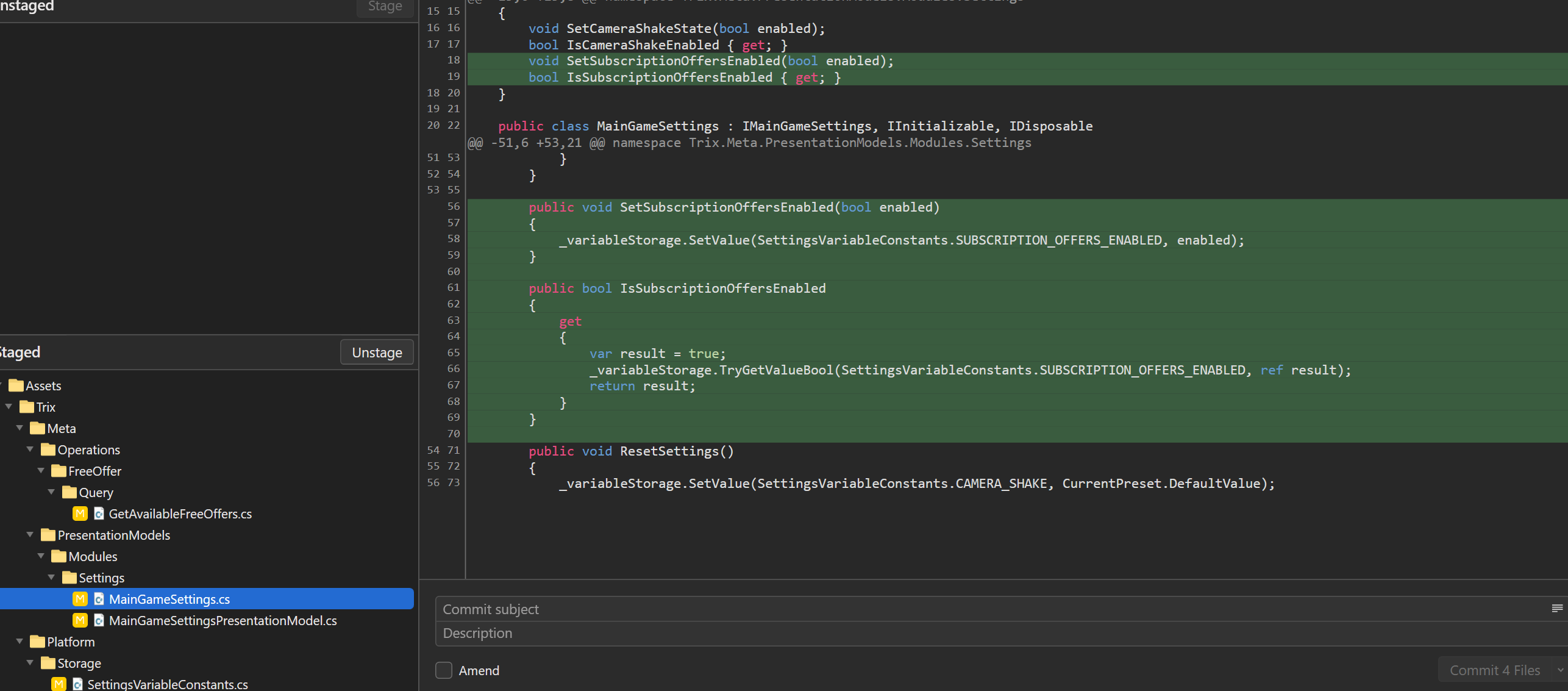Select MainGameSettingsPresentationModel.cs in staged list
The height and width of the screenshot is (691, 1568).
223,620
